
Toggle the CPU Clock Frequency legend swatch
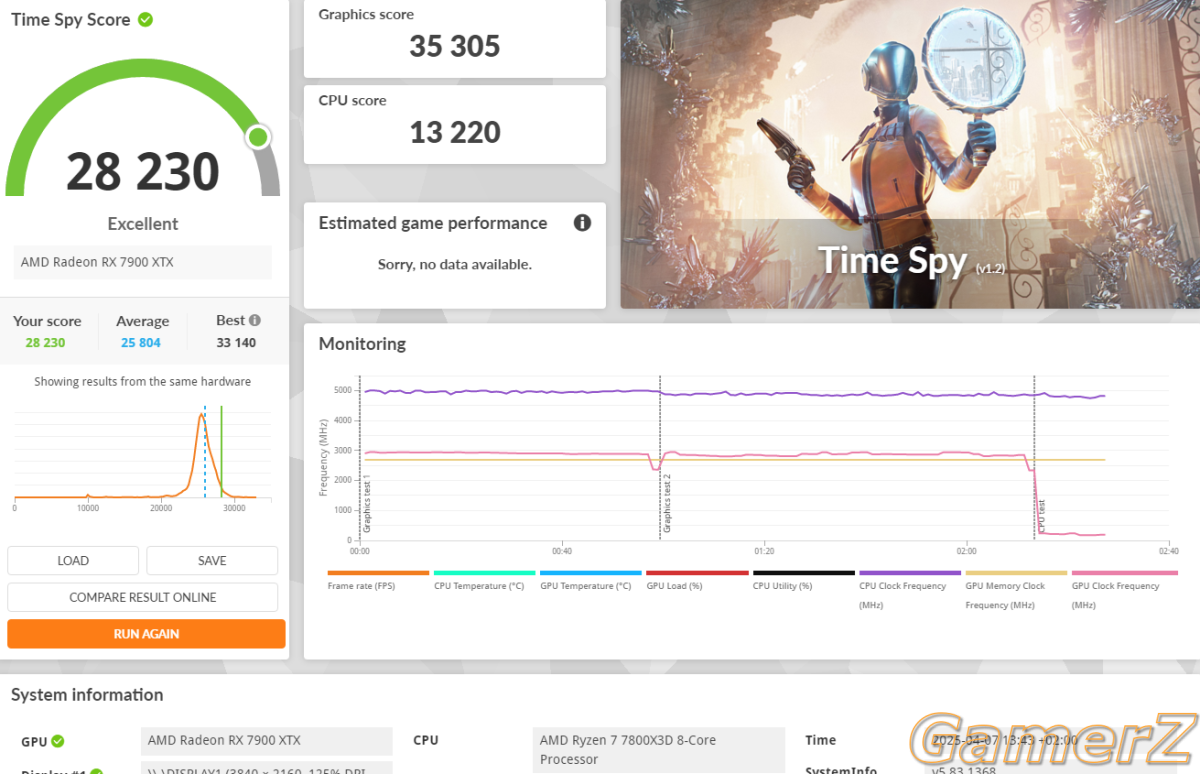909,573
